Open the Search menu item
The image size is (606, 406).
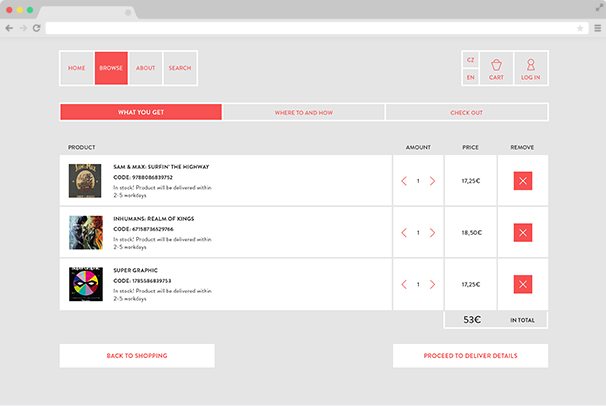(180, 68)
